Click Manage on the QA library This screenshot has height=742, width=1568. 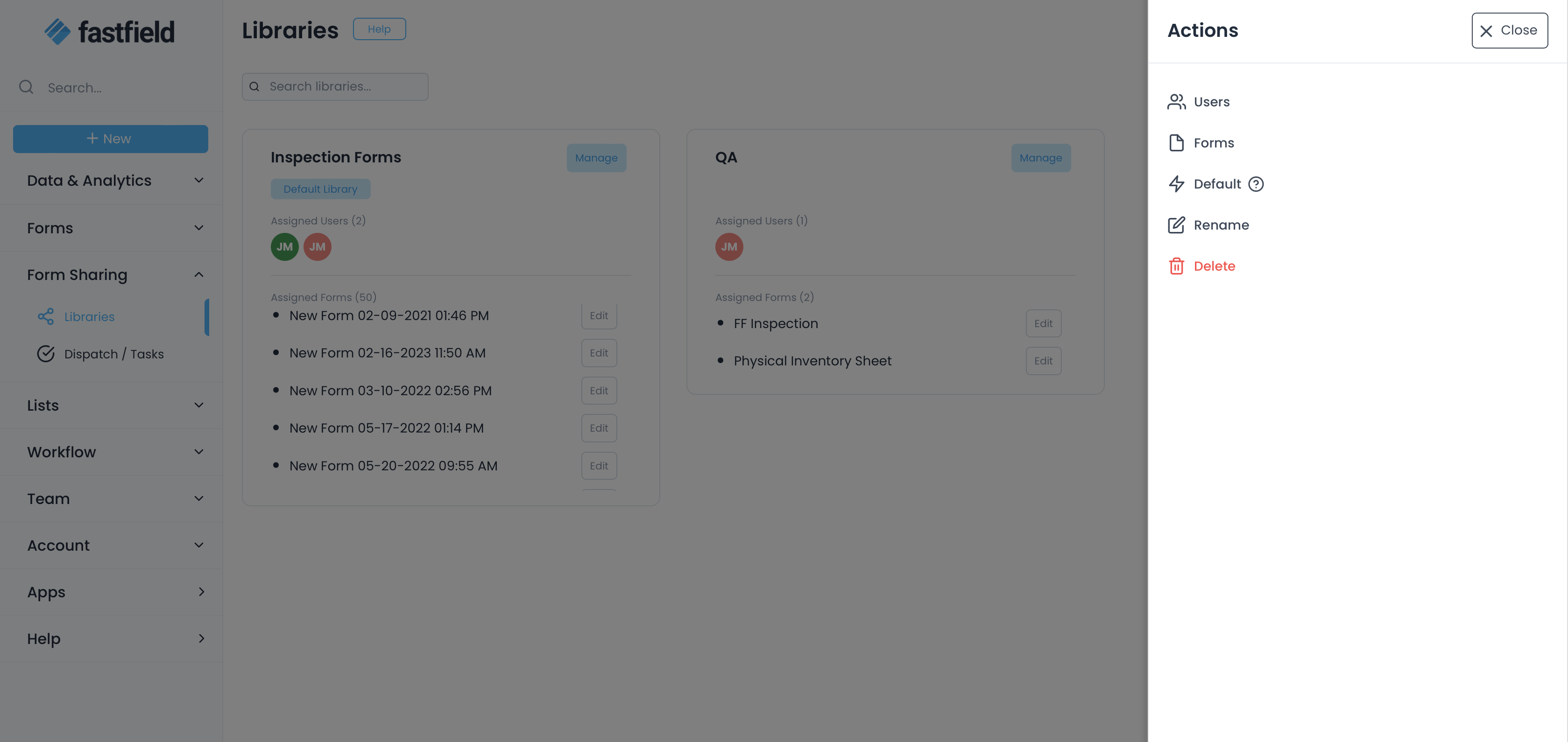1040,158
